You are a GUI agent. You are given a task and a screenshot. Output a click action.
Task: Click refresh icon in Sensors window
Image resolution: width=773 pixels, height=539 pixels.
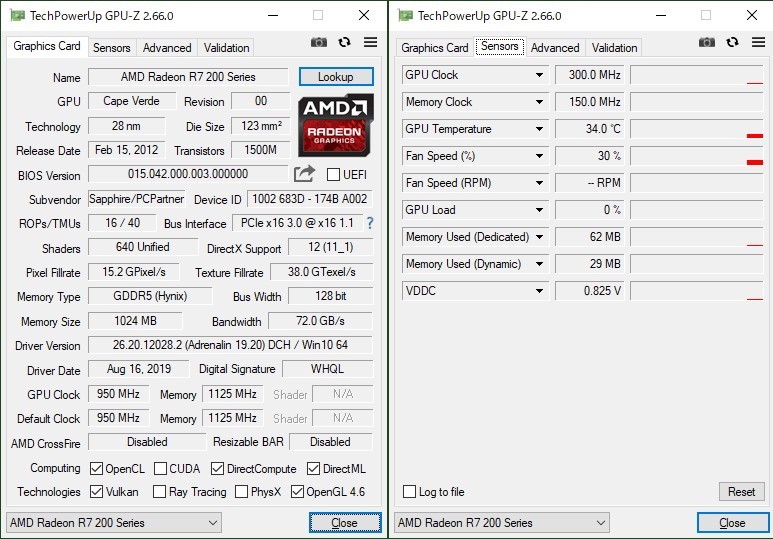(x=733, y=42)
